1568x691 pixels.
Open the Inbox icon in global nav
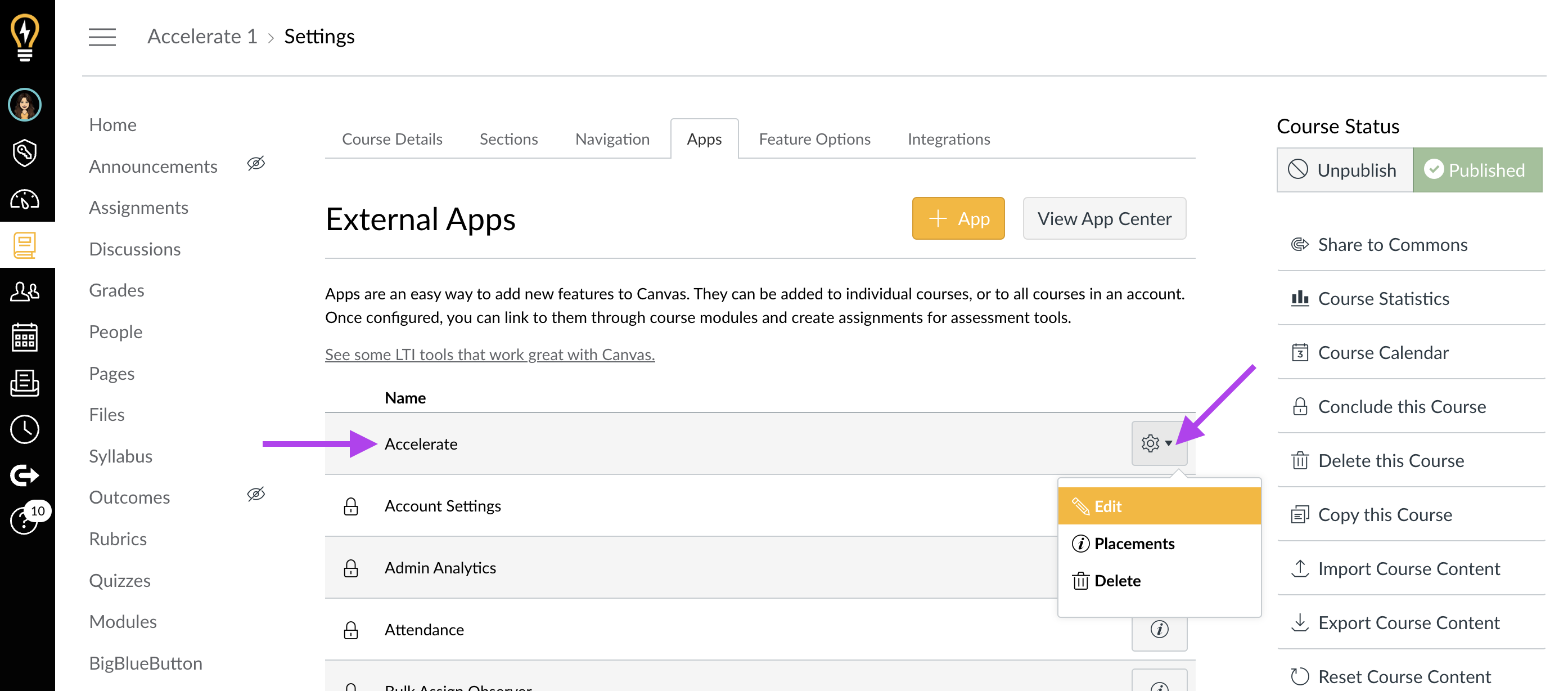(x=25, y=383)
